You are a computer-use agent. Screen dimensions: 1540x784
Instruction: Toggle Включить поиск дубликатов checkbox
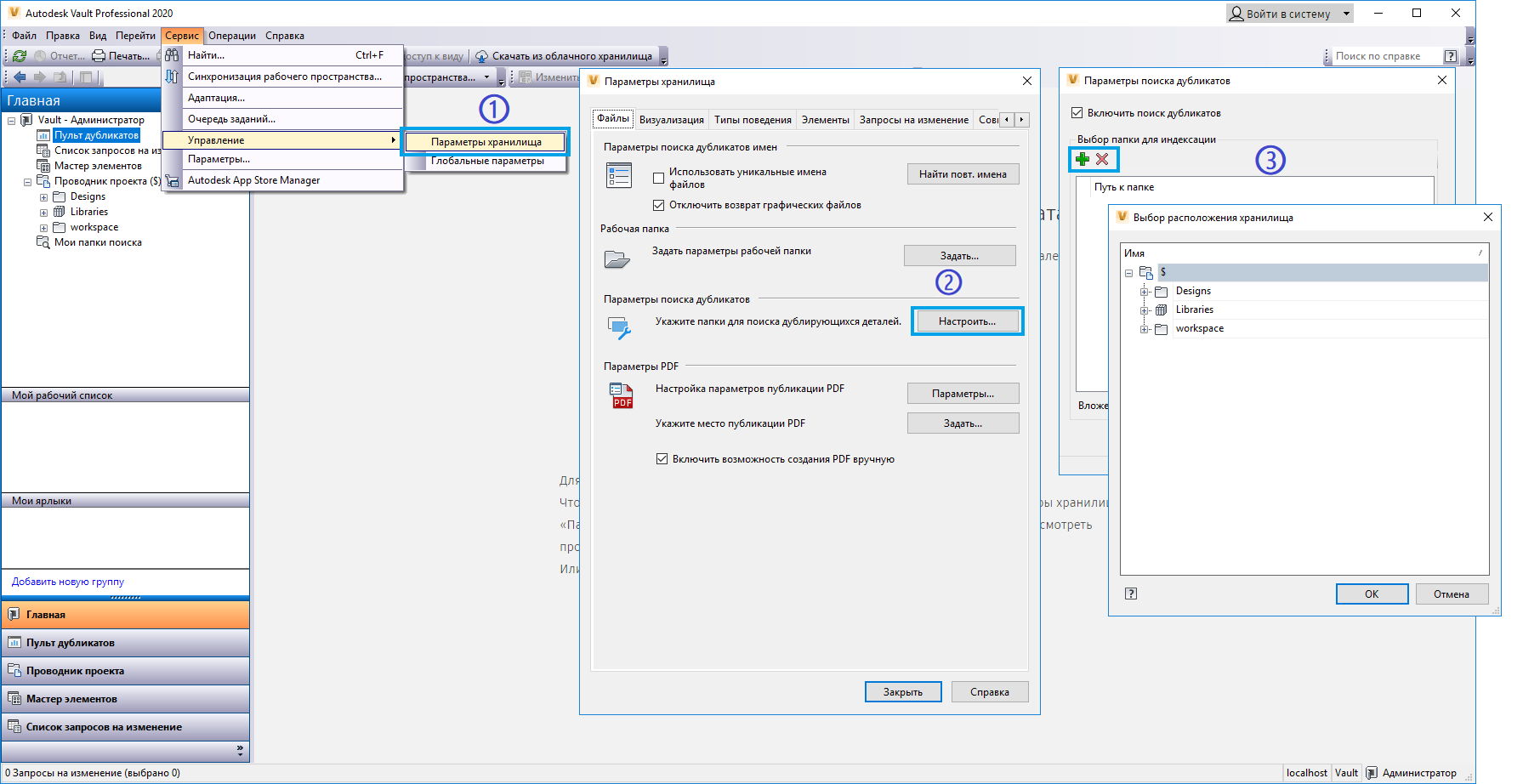(1077, 113)
